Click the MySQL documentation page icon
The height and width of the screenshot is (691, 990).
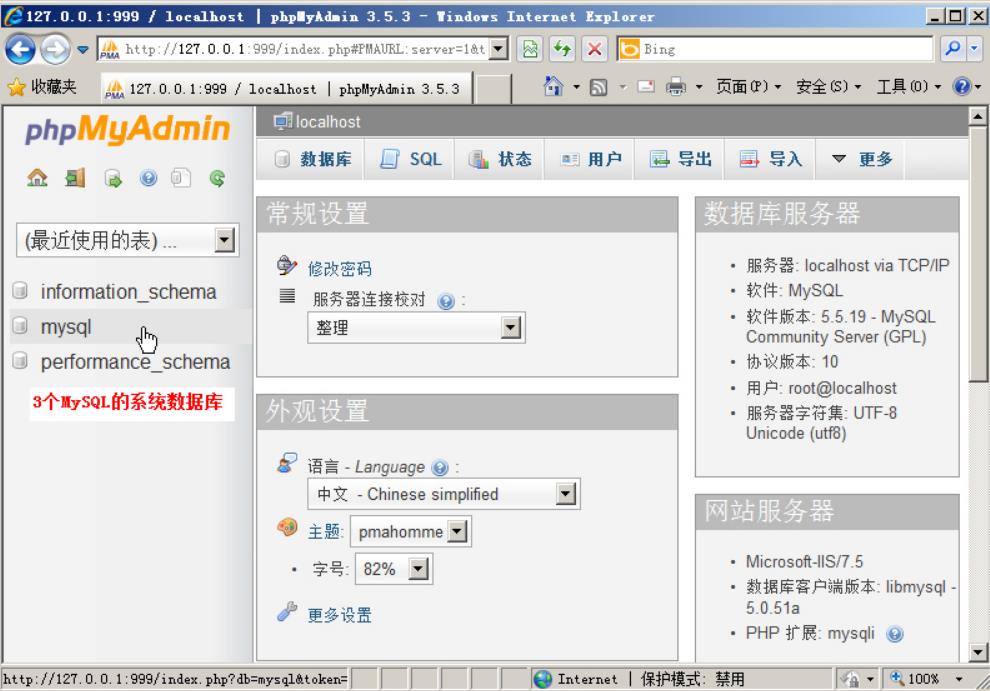181,178
